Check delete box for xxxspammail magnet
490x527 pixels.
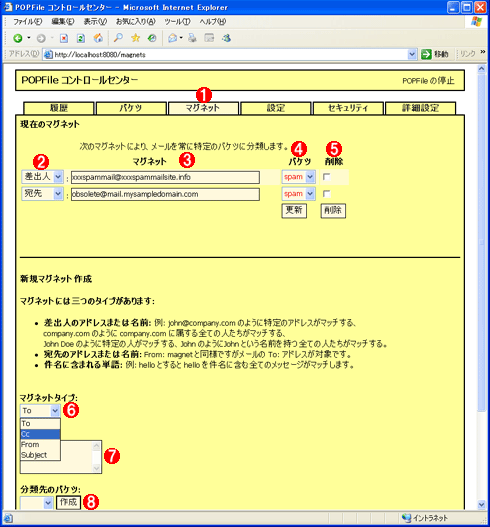coord(326,177)
